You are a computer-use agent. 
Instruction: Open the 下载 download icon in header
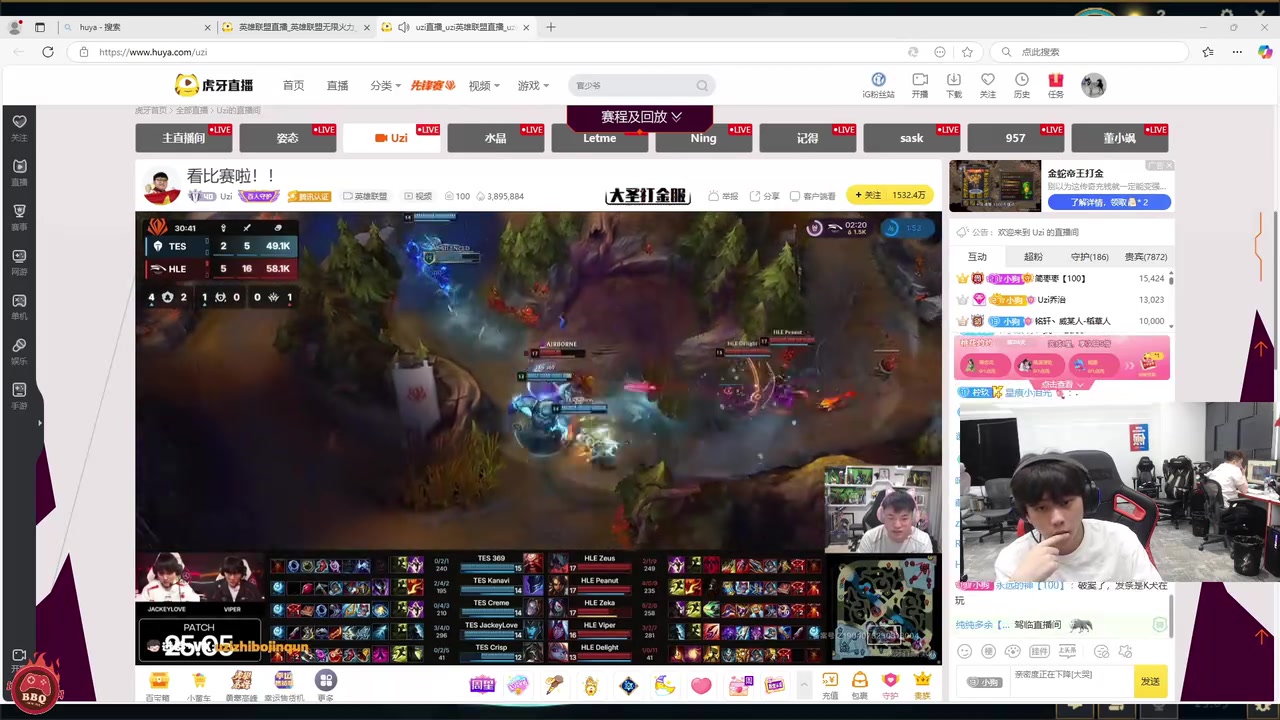pyautogui.click(x=953, y=85)
